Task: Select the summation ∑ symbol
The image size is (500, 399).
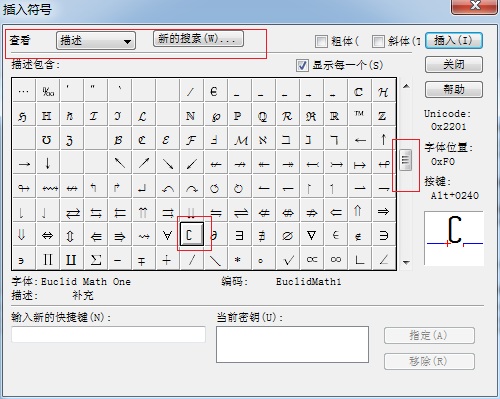Action: 95,259
